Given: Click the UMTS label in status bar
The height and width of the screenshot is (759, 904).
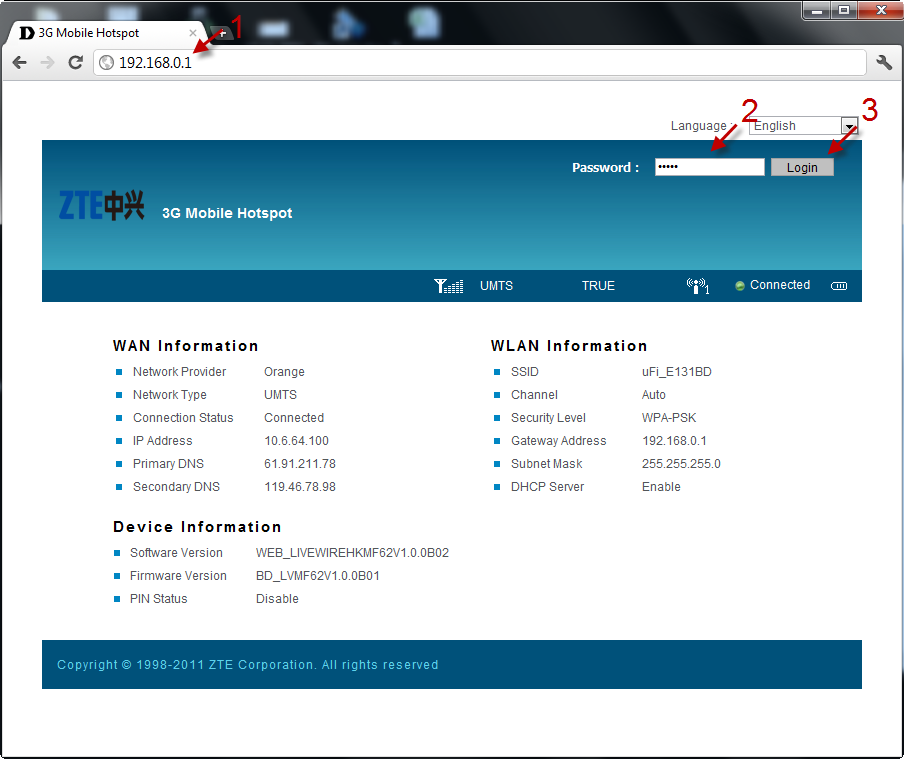Looking at the screenshot, I should coord(496,285).
